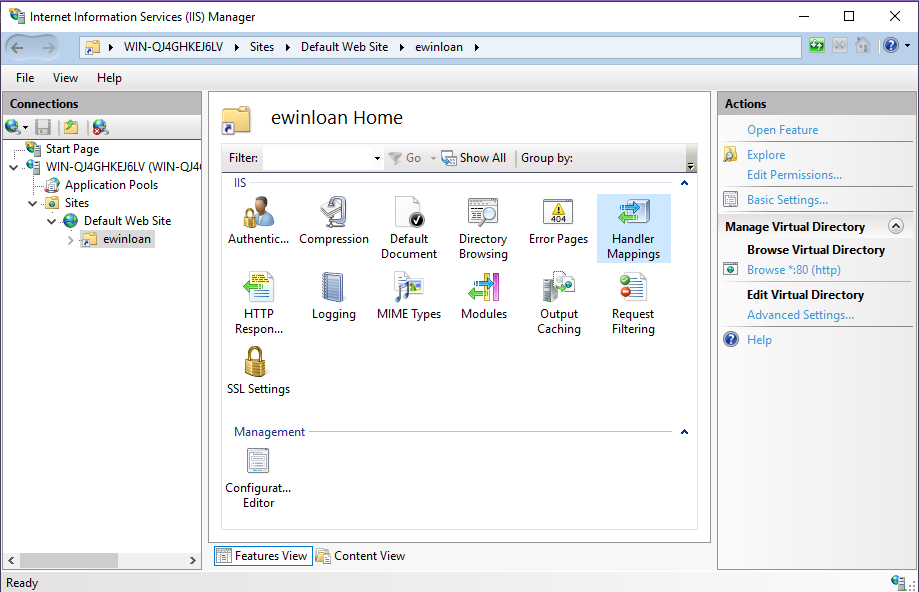The height and width of the screenshot is (592, 919).
Task: Open the Error Pages feature
Action: [x=559, y=221]
